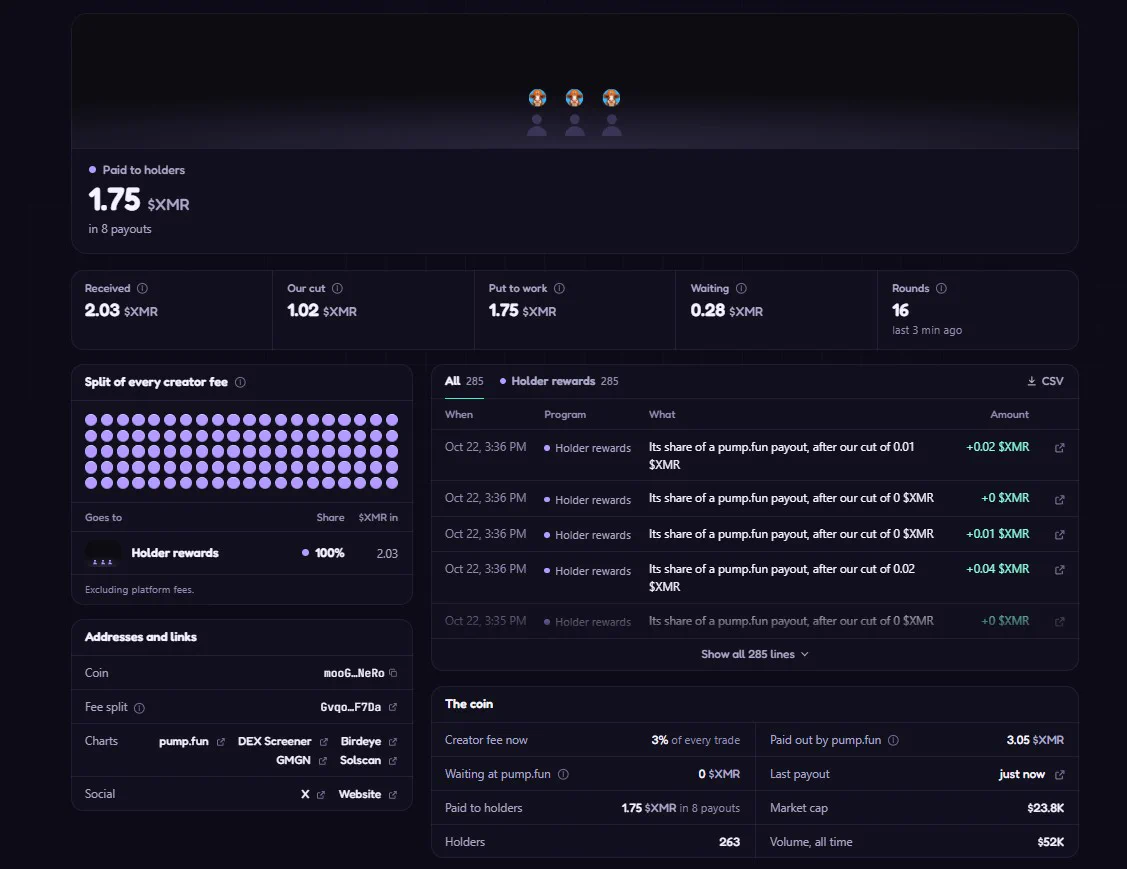Open the Solscan chart link
1127x869 pixels.
pos(368,760)
